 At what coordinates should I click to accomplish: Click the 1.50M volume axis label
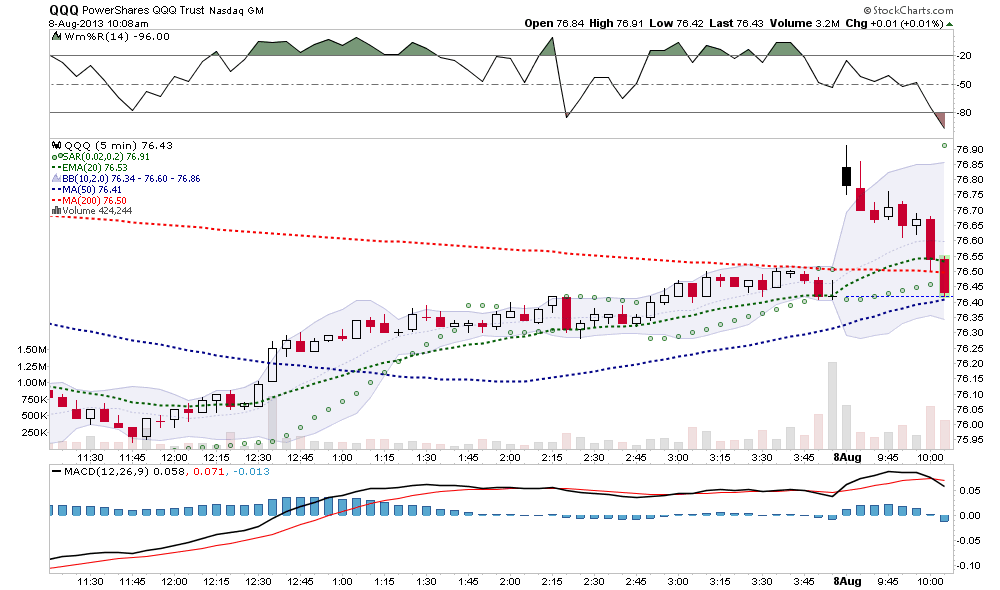click(x=32, y=350)
